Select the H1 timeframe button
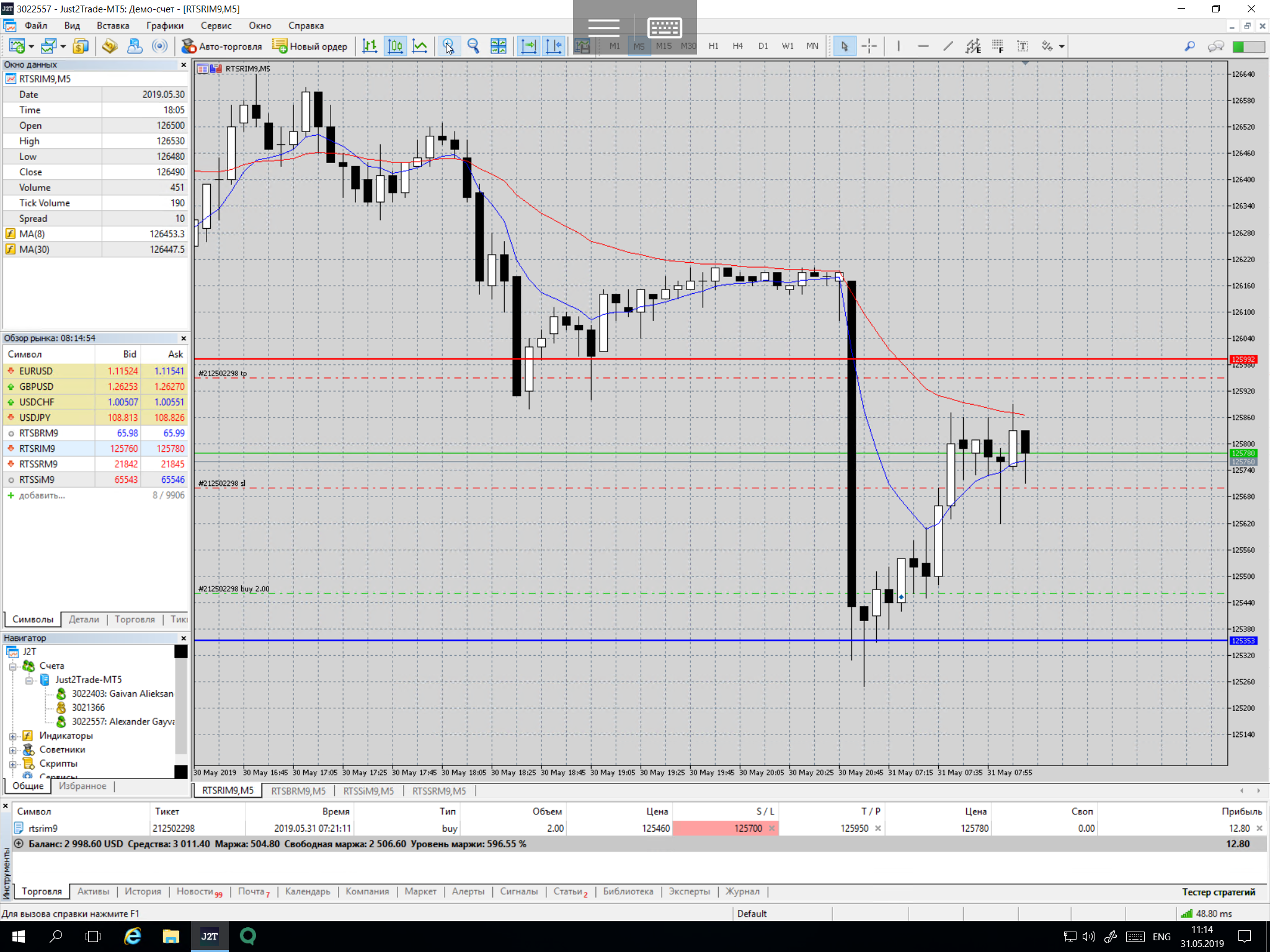Screen dimensions: 1270x952 713,46
